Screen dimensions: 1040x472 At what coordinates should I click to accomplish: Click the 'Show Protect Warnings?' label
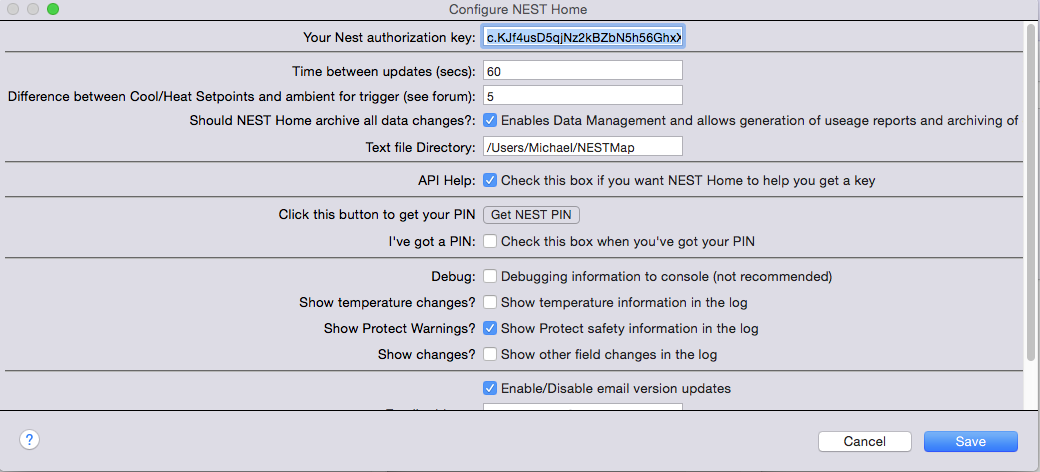pyautogui.click(x=400, y=328)
